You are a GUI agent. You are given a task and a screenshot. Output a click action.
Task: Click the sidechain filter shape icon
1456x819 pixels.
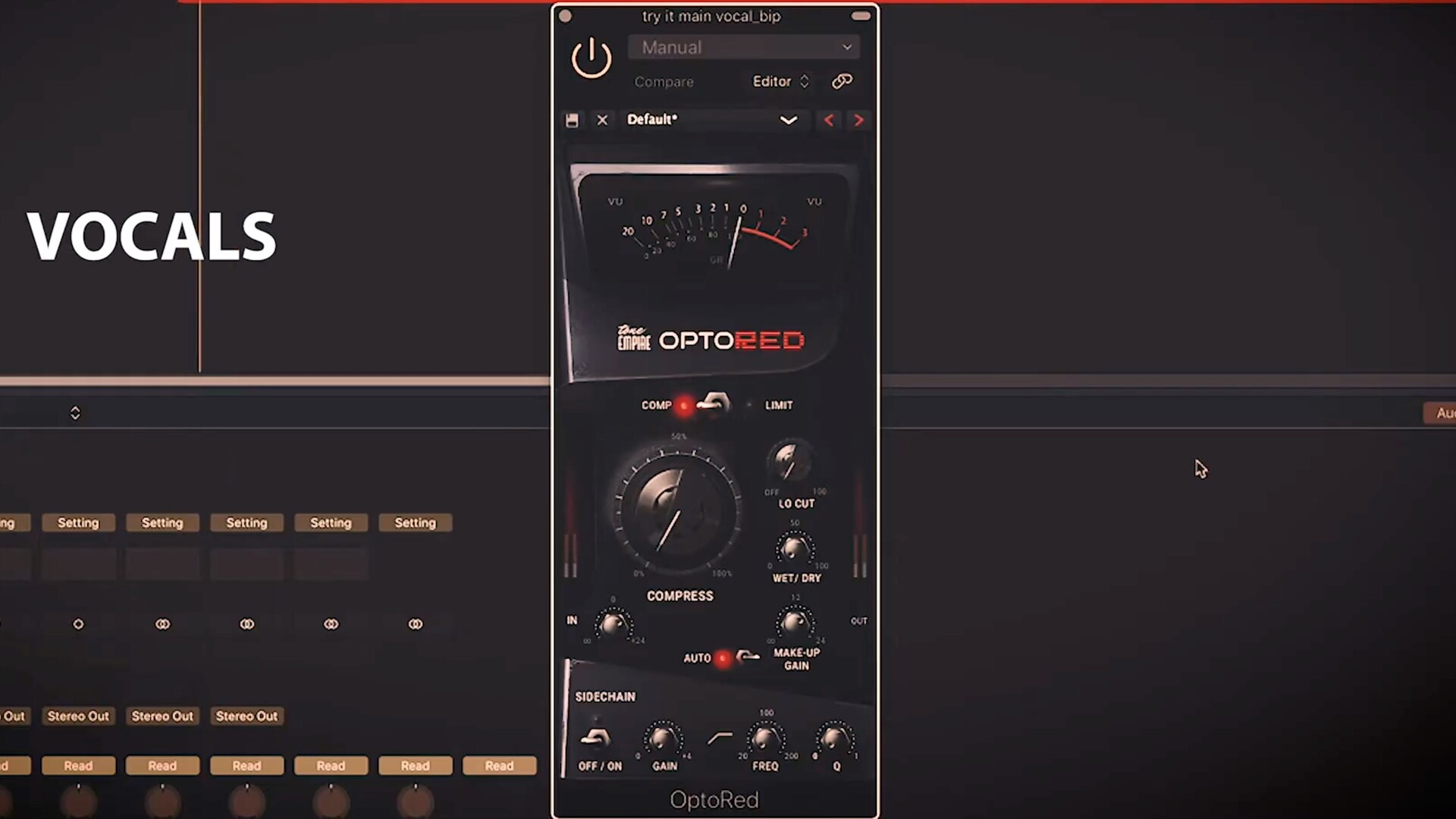click(720, 738)
